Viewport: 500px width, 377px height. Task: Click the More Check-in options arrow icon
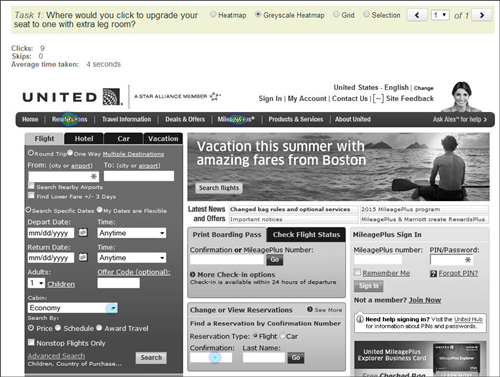(x=193, y=275)
